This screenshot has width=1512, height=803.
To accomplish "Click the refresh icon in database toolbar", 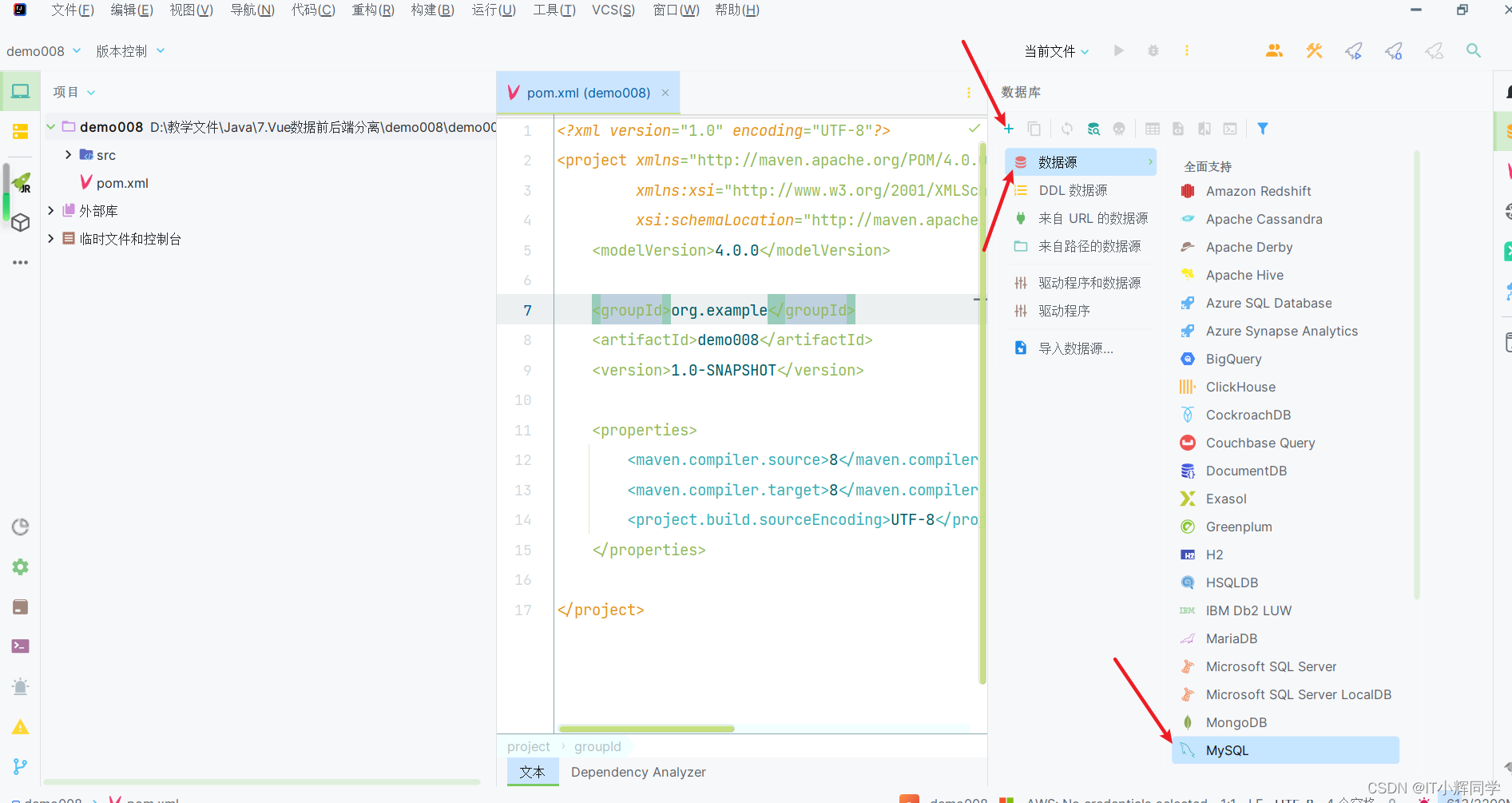I will pyautogui.click(x=1067, y=129).
